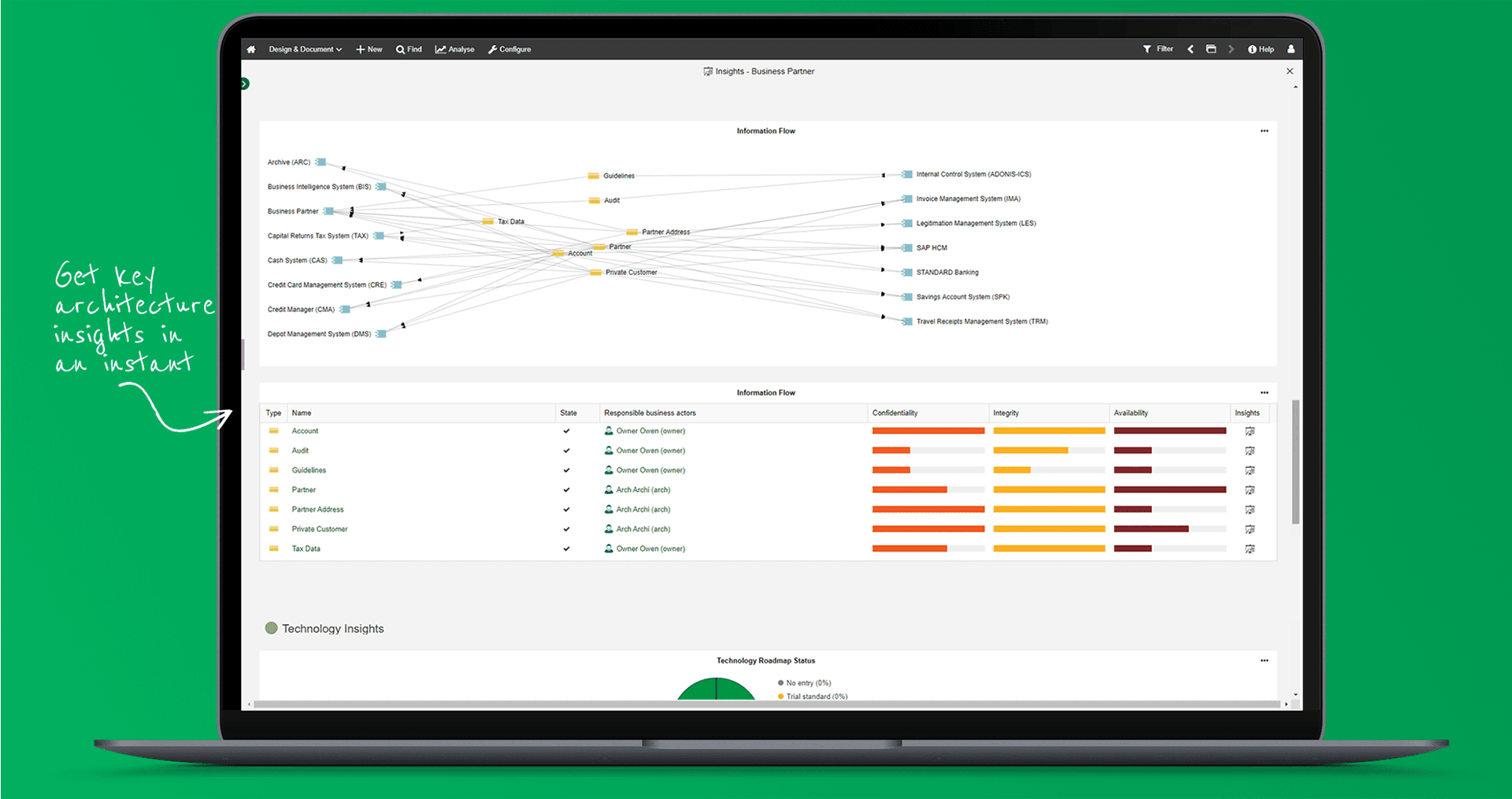
Task: Switch to the Insights - Business Partner tab
Action: point(758,71)
